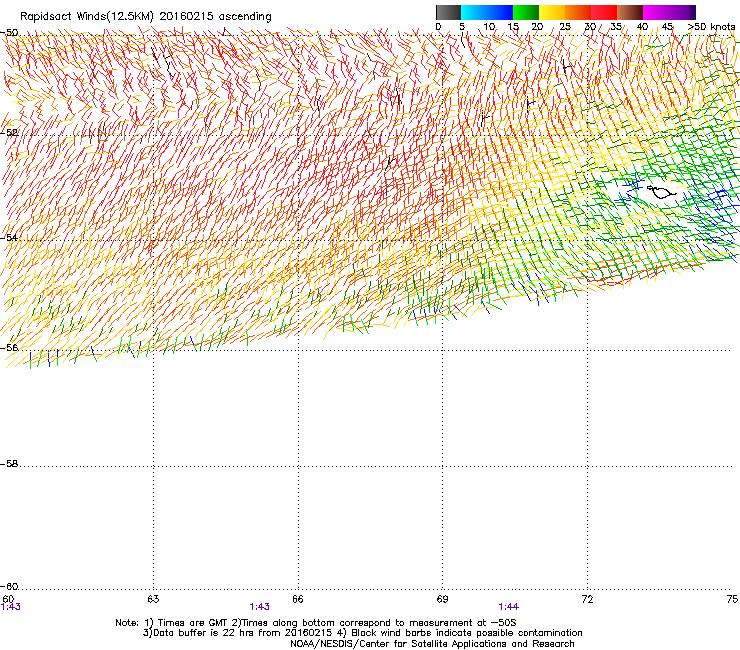This screenshot has height=650, width=740.
Task: Click the latitude label '-54'
Action: (9, 237)
